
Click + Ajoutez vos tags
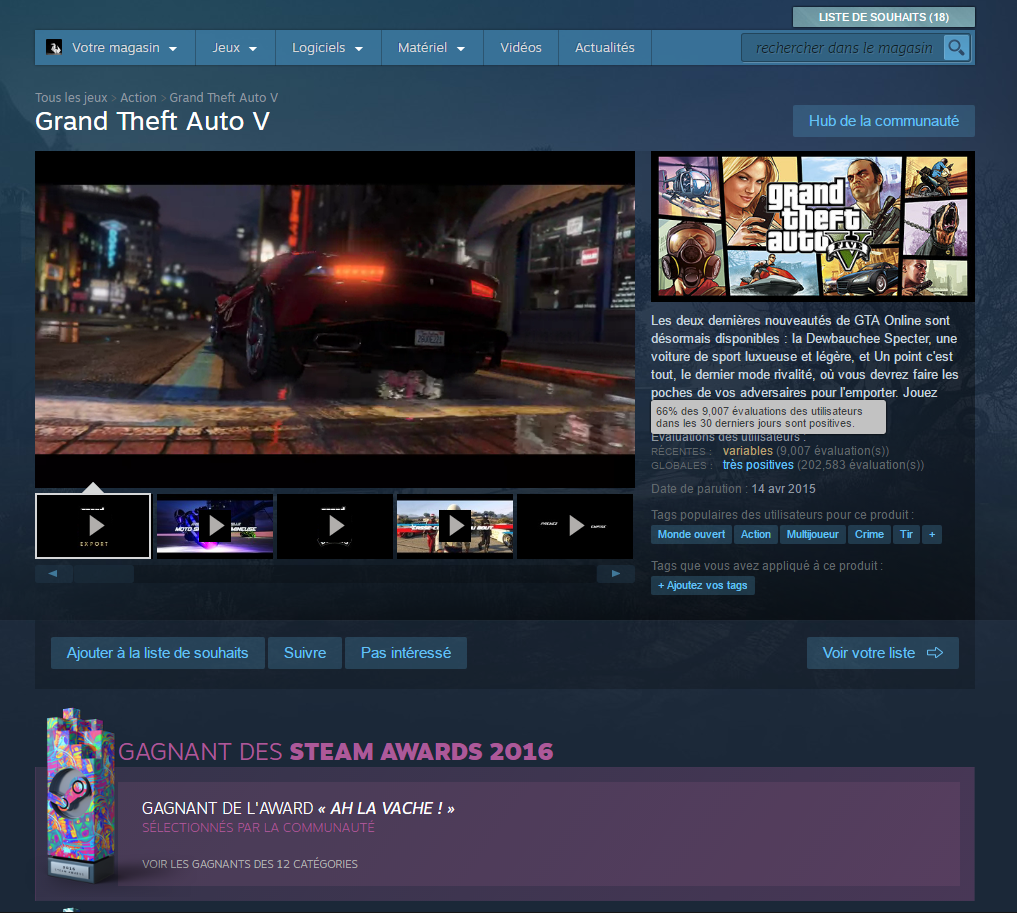point(702,586)
